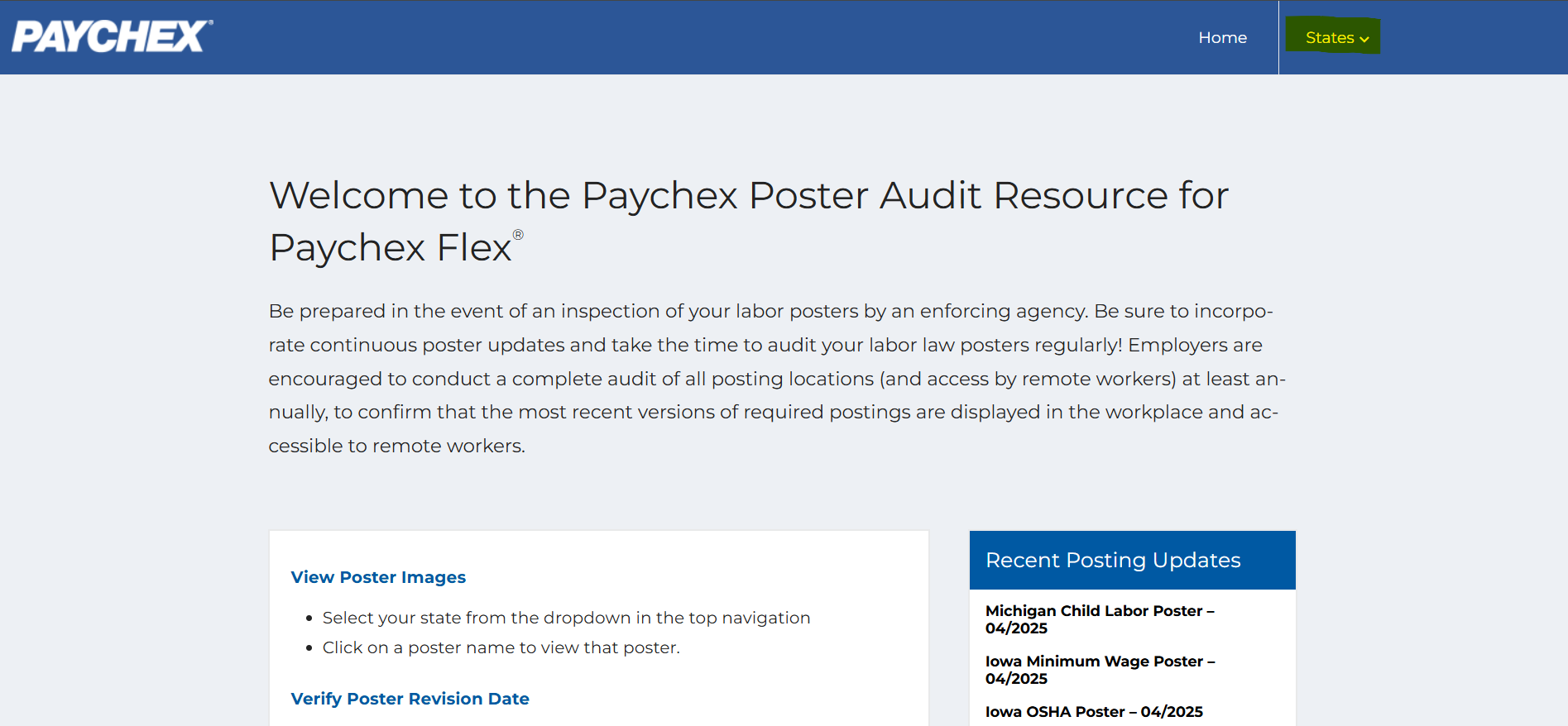Image resolution: width=1568 pixels, height=726 pixels.
Task: Click the bullet dot before 'Select your state'
Action: point(309,619)
